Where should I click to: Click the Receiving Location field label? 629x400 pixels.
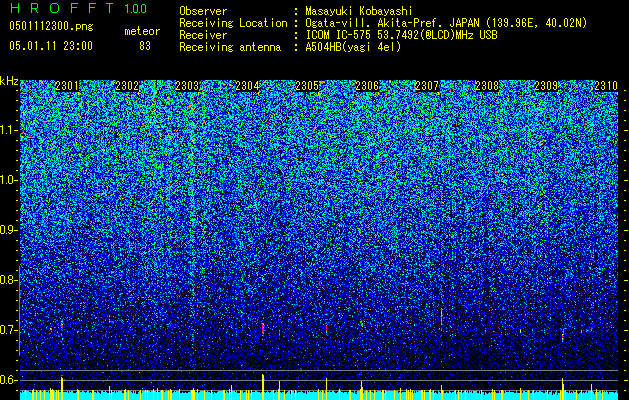tap(233, 23)
